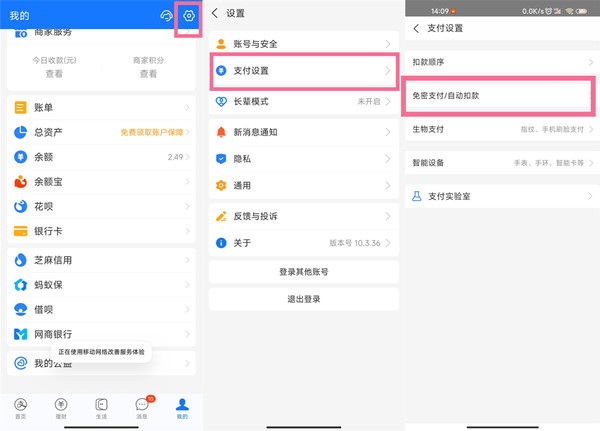
Task: Tap the 银行卡 card icon
Action: pyautogui.click(x=20, y=231)
